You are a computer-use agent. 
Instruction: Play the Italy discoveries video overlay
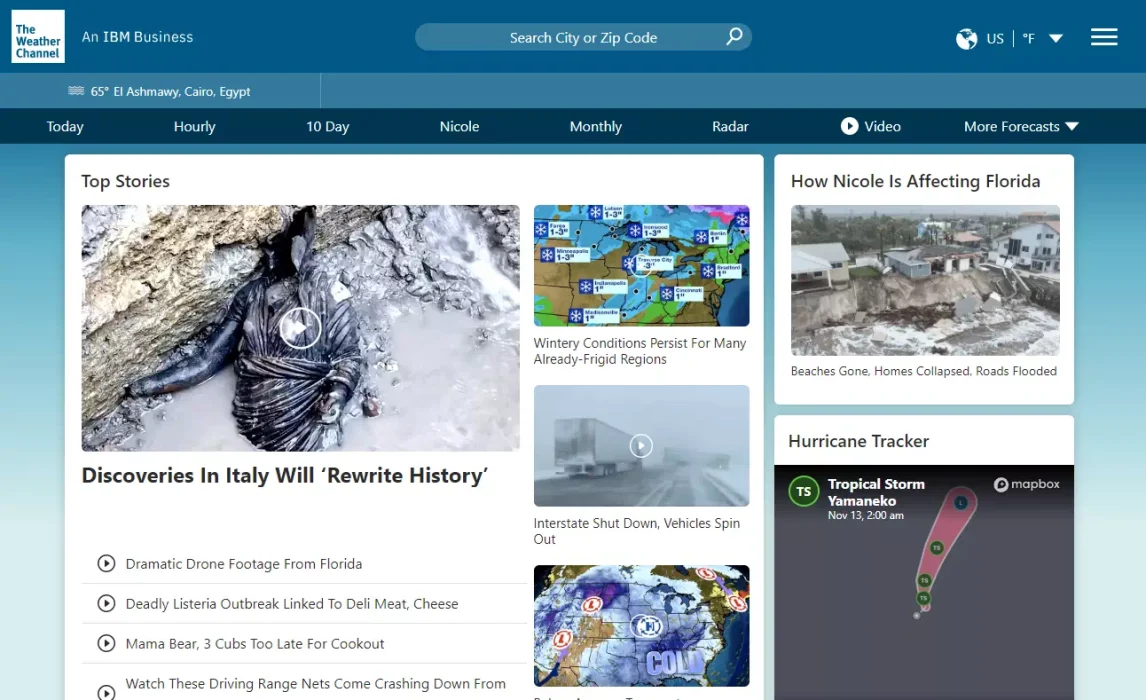[x=300, y=328]
